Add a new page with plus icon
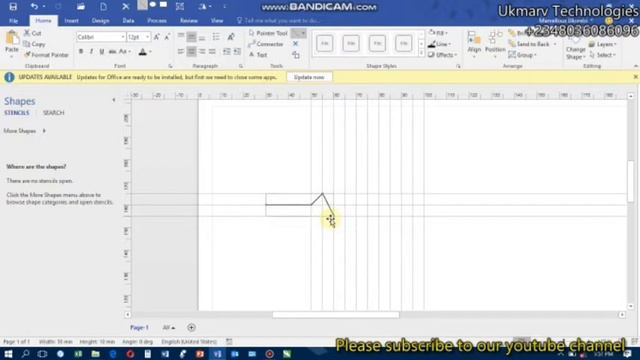Image resolution: width=640 pixels, height=360 pixels. (191, 327)
